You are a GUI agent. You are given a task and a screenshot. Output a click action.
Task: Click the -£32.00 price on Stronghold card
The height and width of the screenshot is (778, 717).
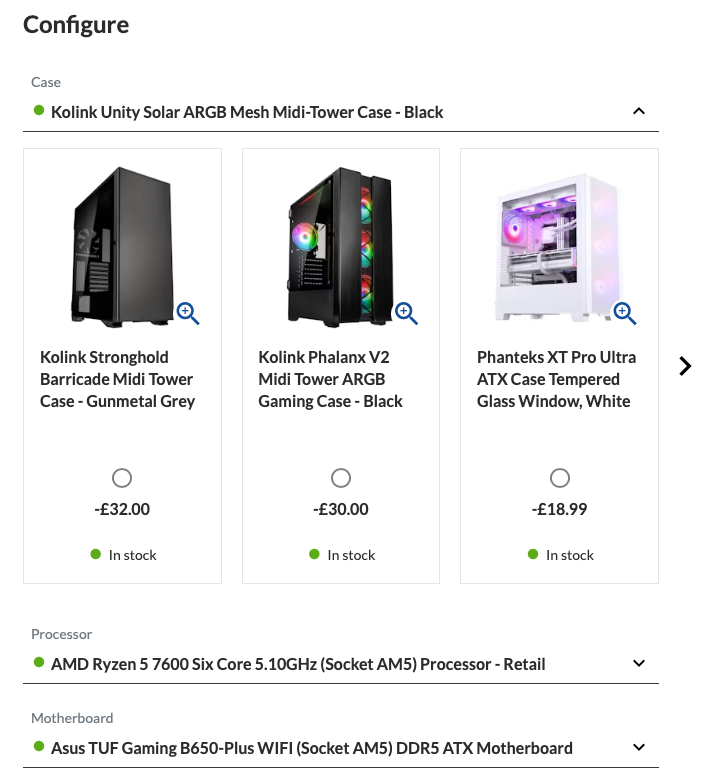(122, 509)
